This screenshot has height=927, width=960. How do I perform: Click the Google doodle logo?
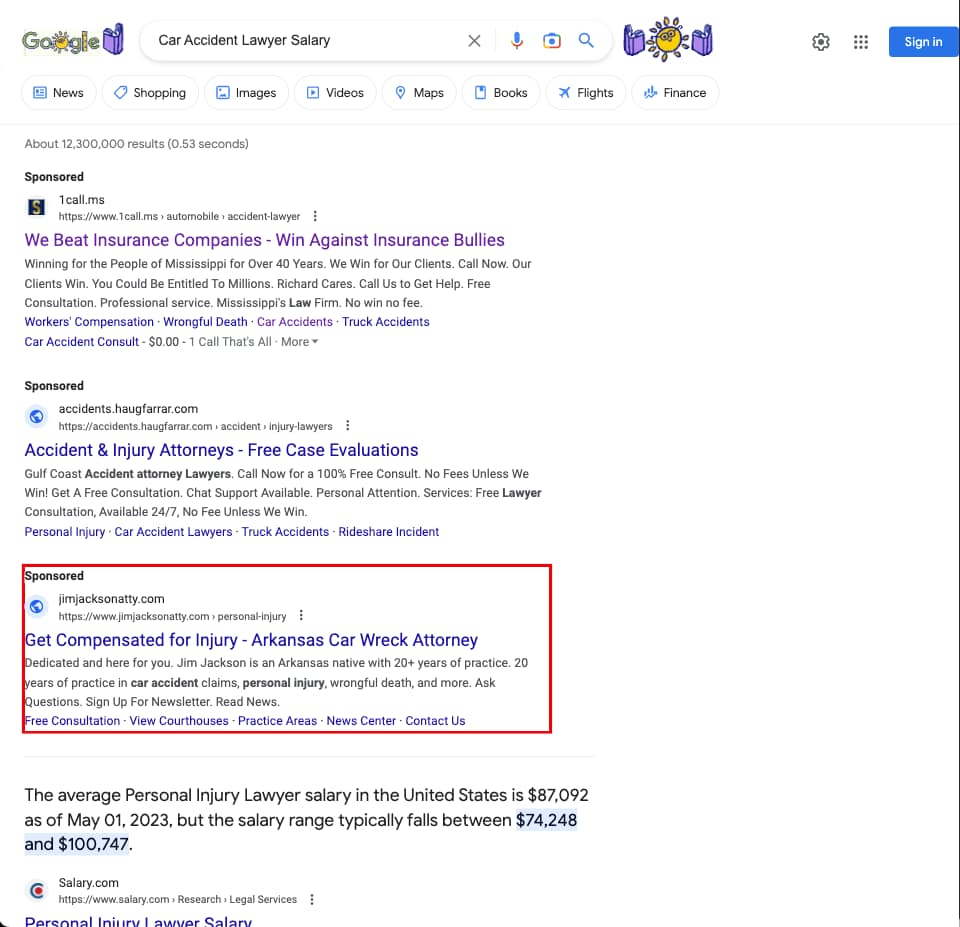pyautogui.click(x=73, y=40)
